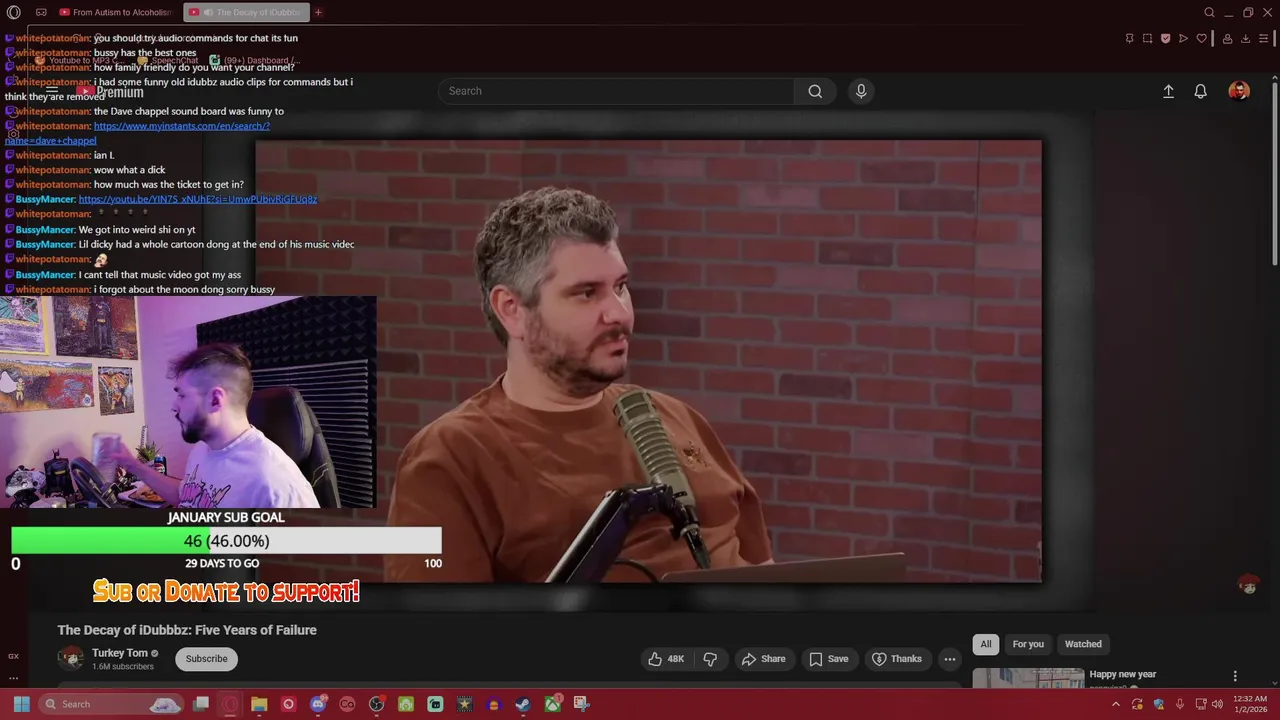Open Discord from taskbar
The image size is (1280, 720).
click(x=318, y=704)
